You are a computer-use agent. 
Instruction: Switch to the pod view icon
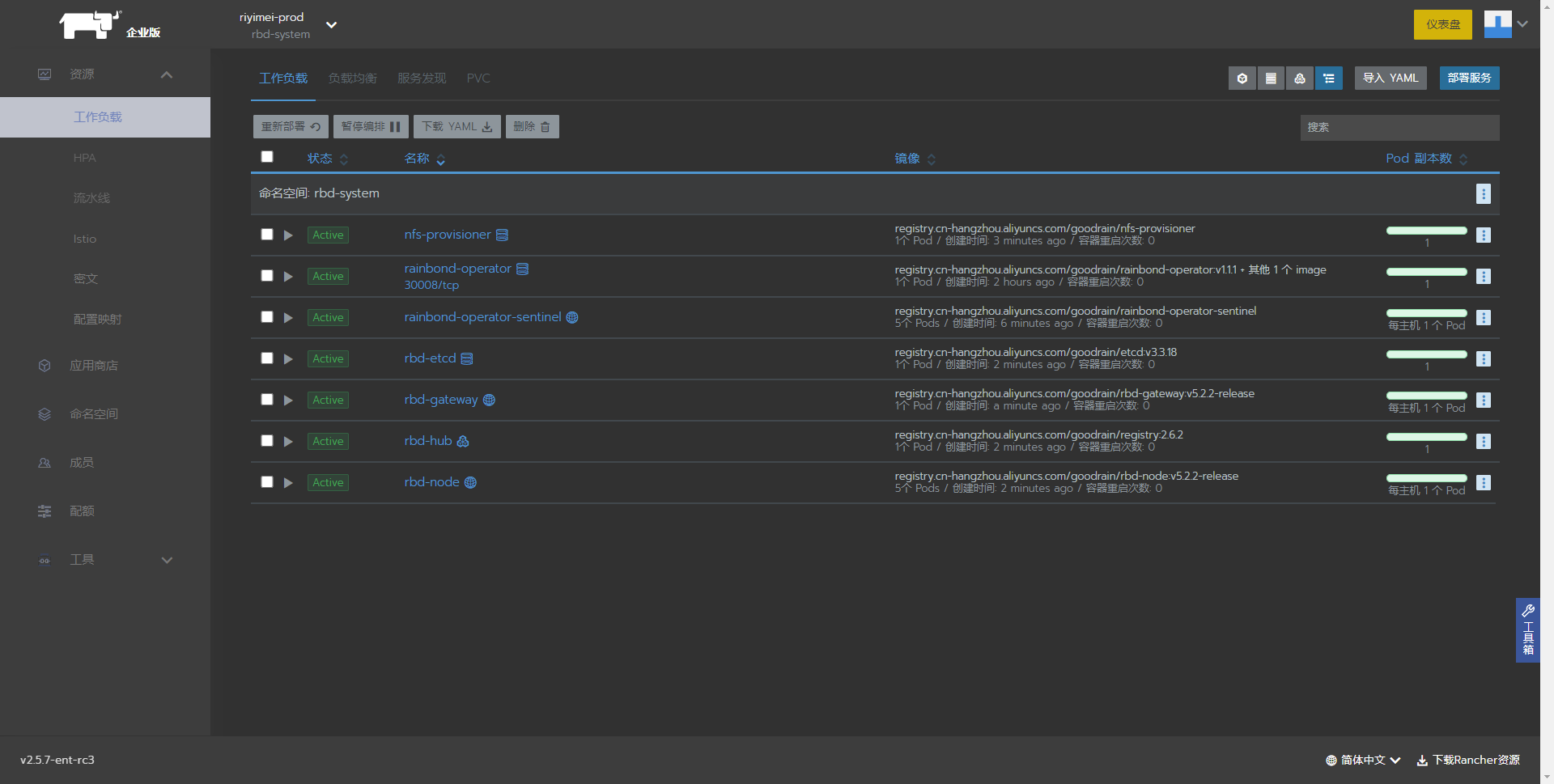[x=1242, y=78]
